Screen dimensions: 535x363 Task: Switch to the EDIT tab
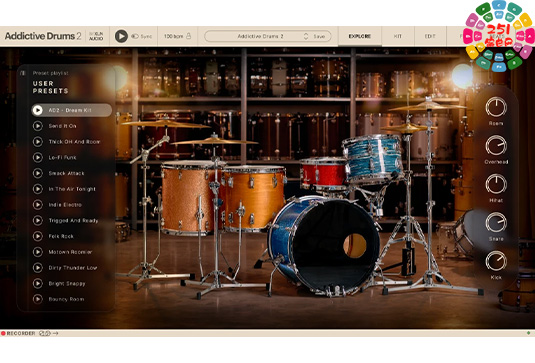pos(430,36)
